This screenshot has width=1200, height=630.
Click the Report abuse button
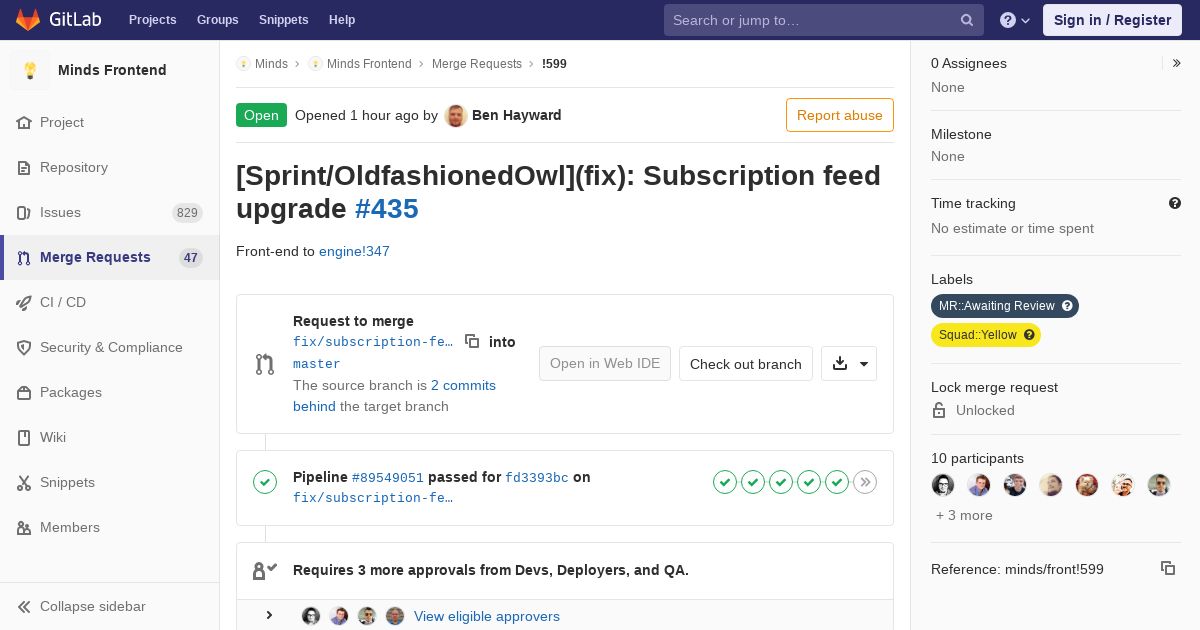tap(840, 115)
